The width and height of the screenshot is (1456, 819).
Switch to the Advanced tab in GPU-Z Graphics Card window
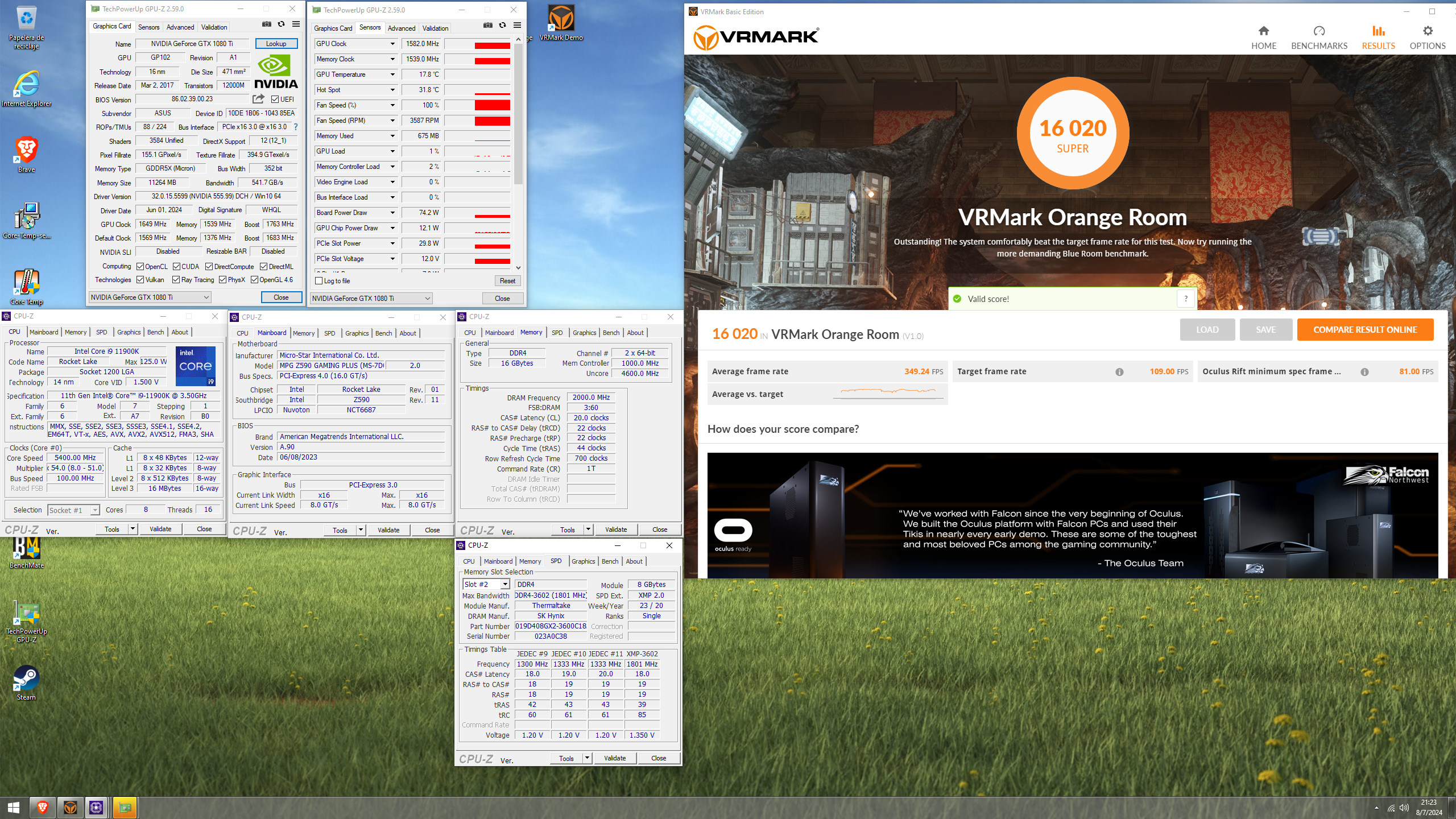[x=180, y=27]
